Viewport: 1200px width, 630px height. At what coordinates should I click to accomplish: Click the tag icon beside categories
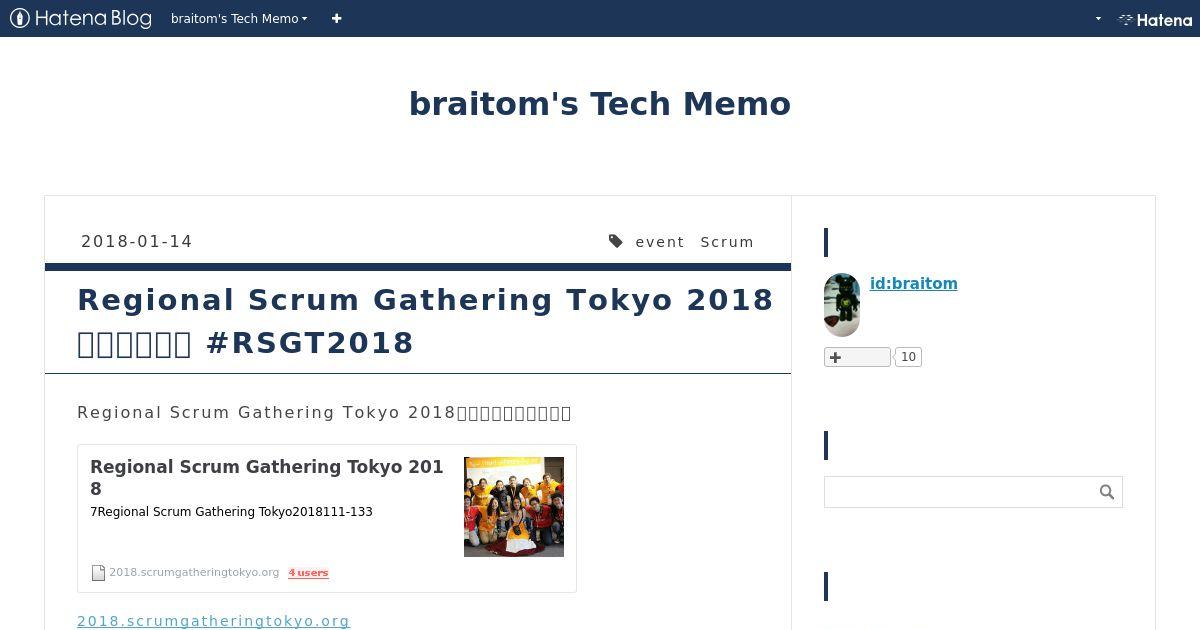616,241
